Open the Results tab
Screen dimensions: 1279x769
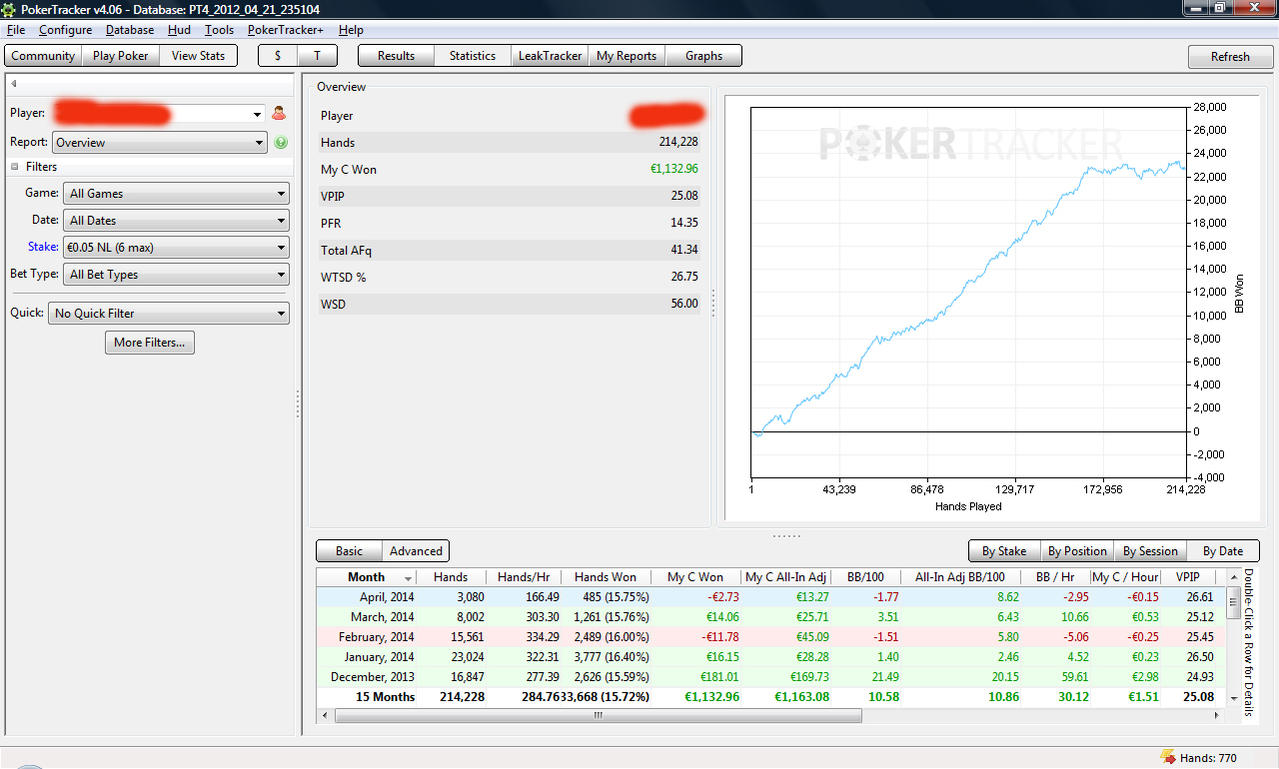(396, 56)
